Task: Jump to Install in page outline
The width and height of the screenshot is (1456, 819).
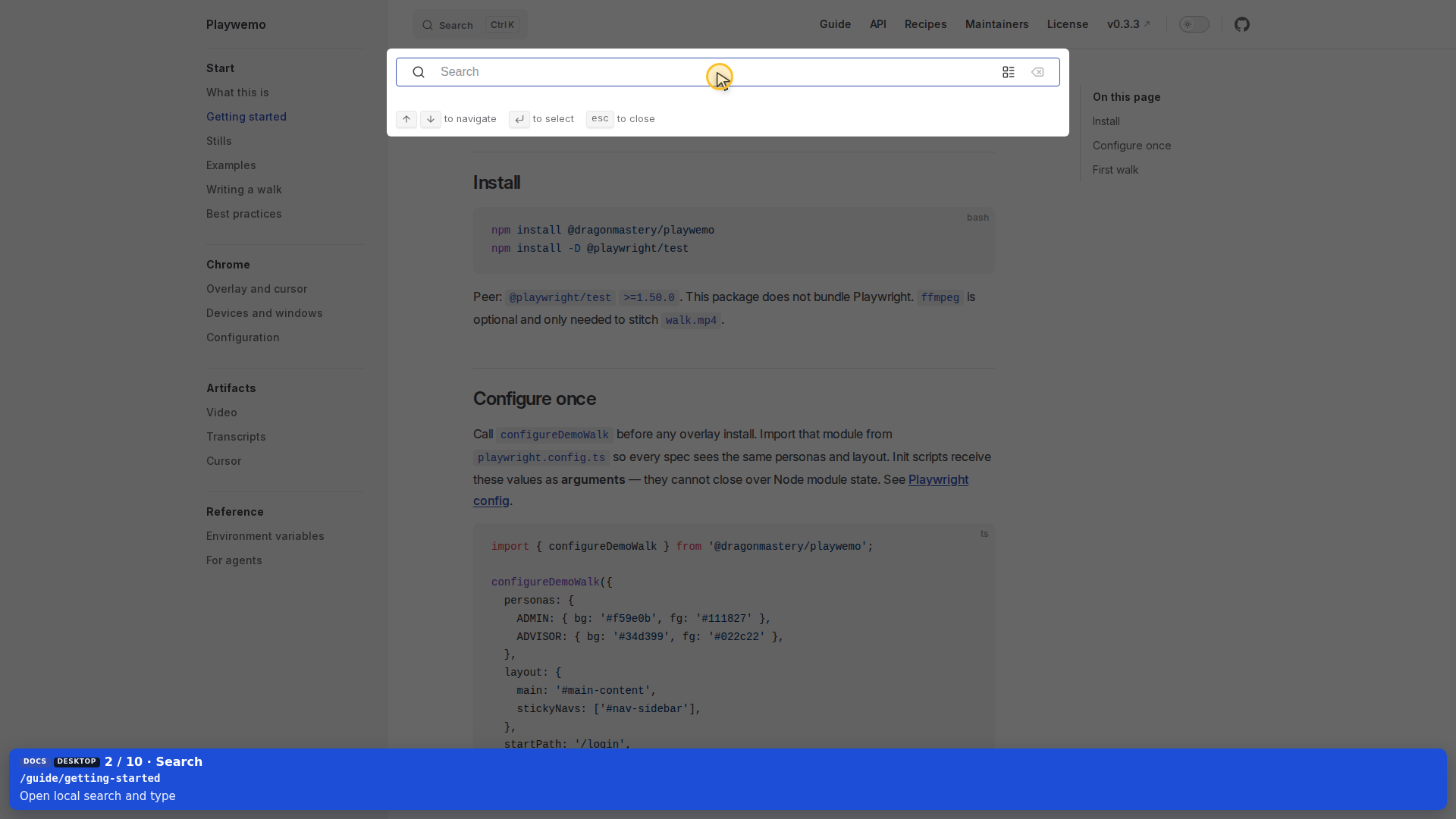Action: (x=1106, y=121)
